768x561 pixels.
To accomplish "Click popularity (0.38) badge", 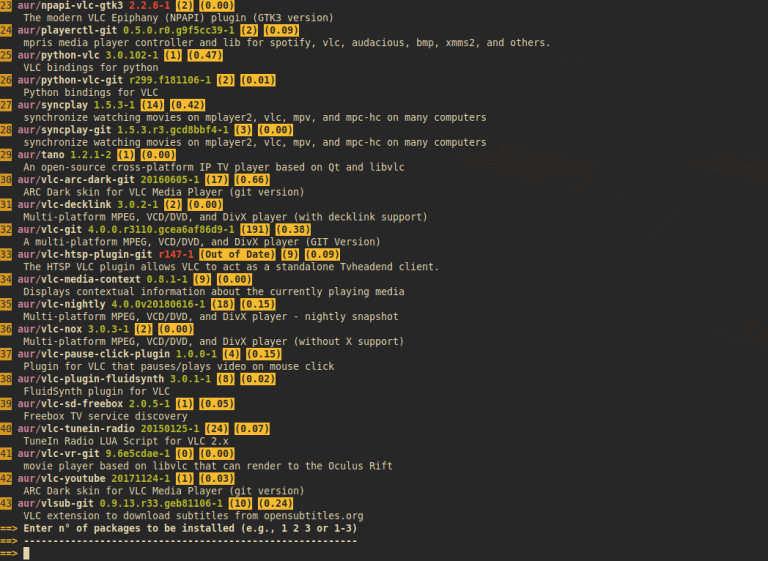I will [x=293, y=230].
